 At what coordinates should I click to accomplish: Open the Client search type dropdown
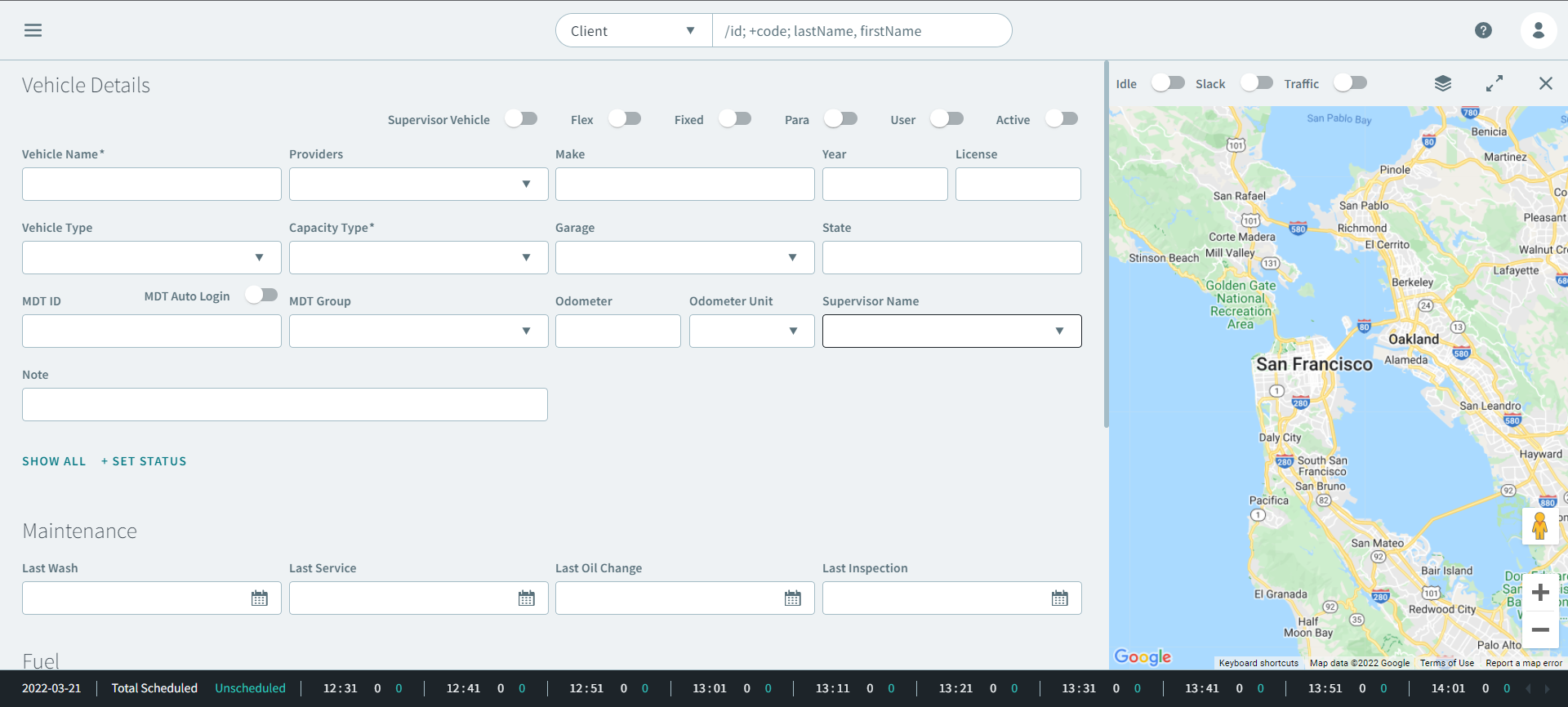click(x=634, y=31)
